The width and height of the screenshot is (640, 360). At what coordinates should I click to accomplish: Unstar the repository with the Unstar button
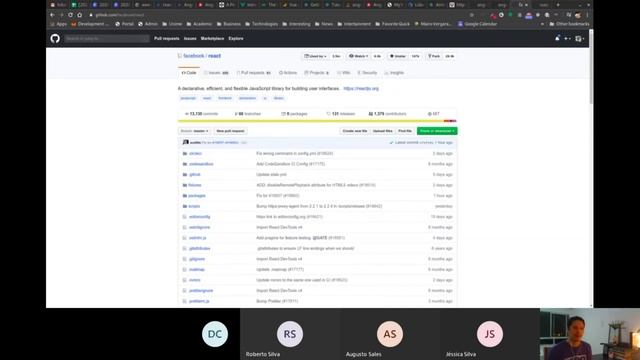click(x=398, y=56)
